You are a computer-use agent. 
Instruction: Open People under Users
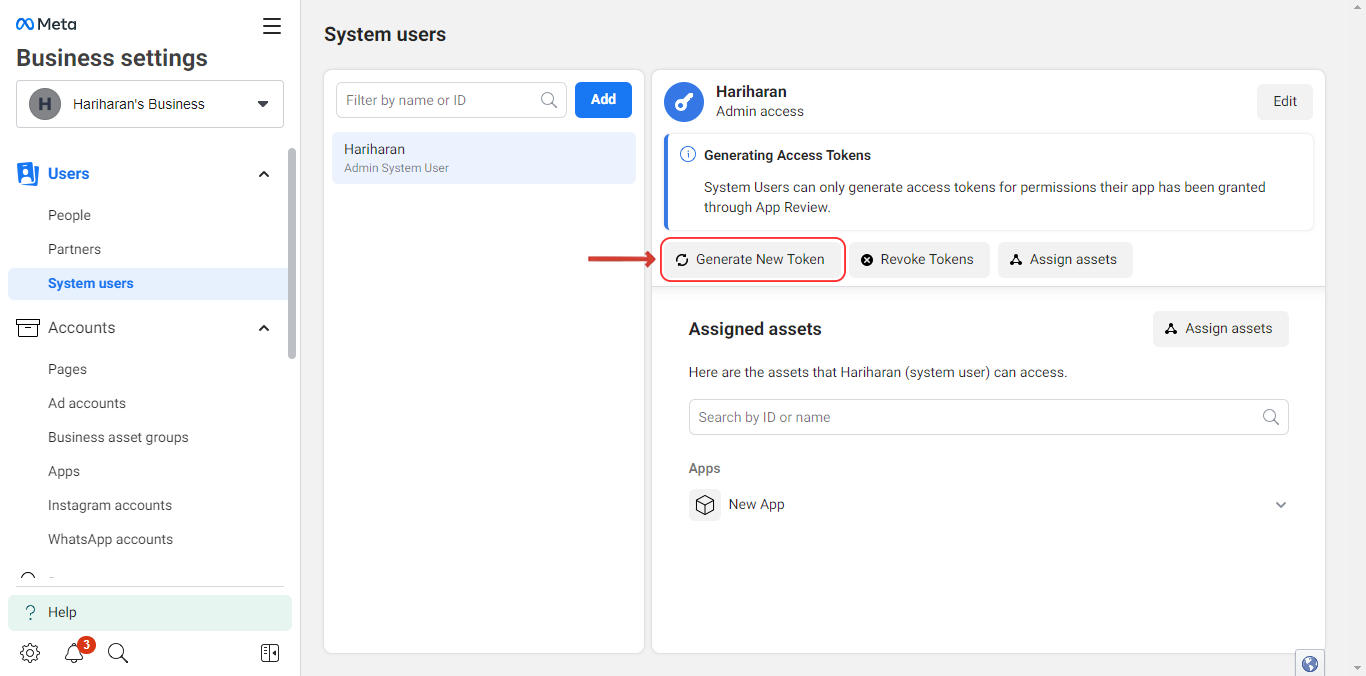tap(69, 215)
